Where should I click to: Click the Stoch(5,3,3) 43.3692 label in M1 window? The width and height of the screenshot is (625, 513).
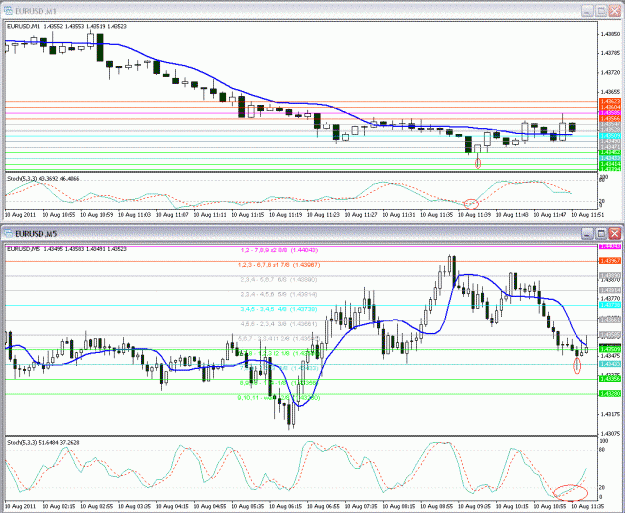[x=42, y=179]
